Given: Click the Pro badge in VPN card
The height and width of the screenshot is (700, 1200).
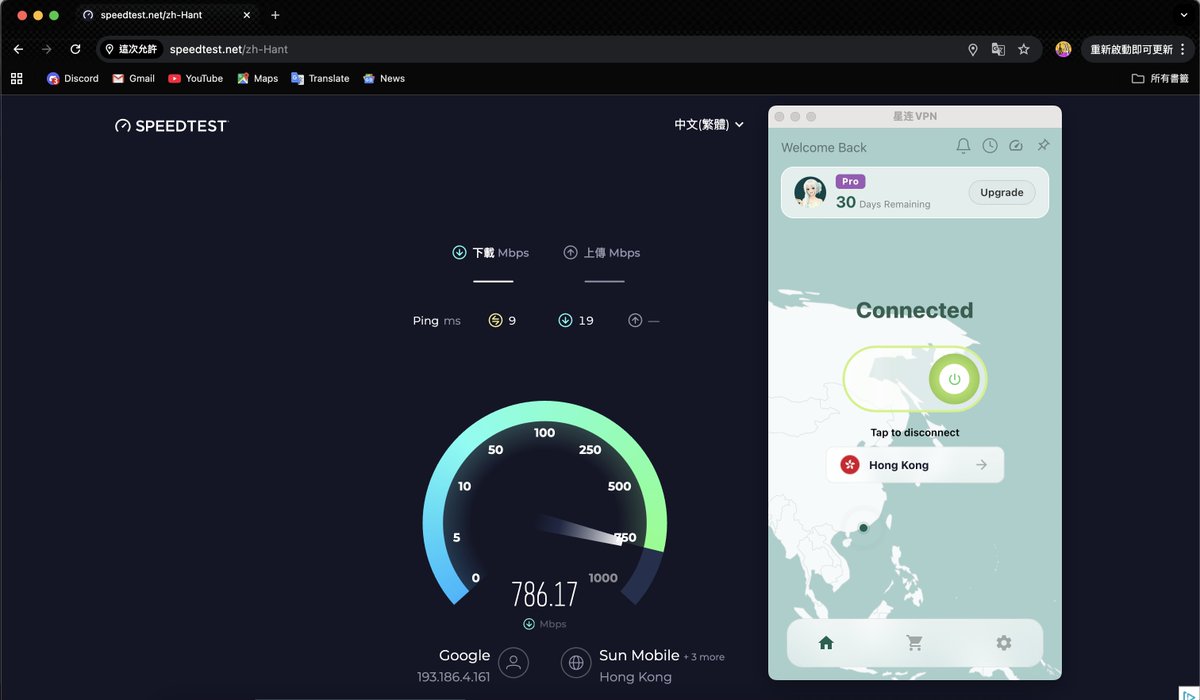Looking at the screenshot, I should (850, 182).
